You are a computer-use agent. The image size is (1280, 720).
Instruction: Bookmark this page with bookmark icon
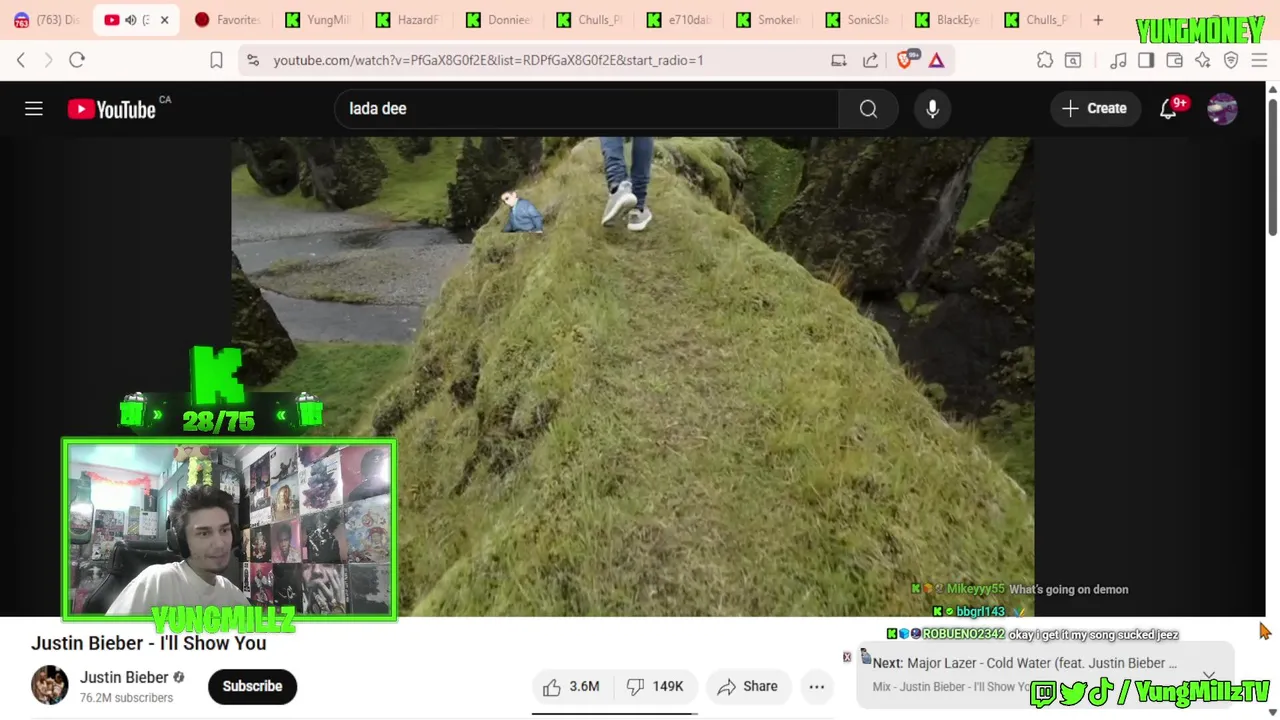(x=216, y=60)
